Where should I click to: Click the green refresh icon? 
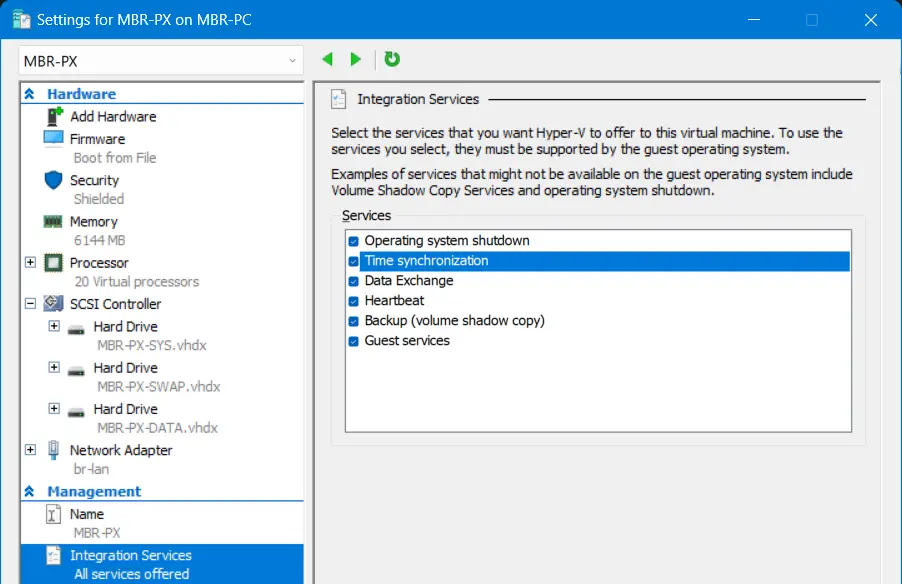tap(392, 59)
